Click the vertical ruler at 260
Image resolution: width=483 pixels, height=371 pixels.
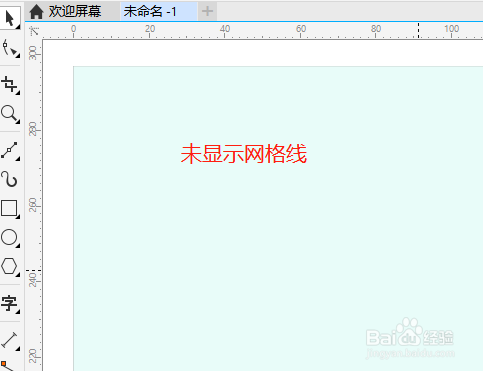pos(33,205)
